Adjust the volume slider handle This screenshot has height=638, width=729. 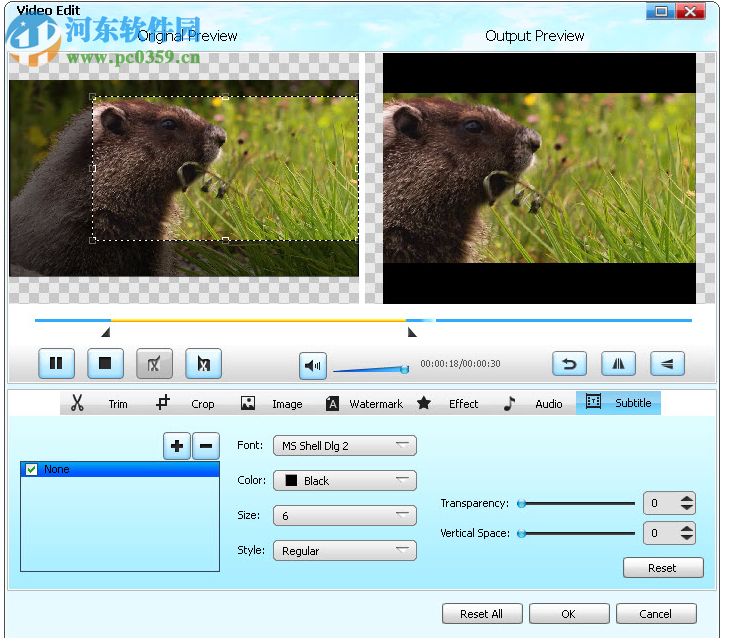pos(405,369)
